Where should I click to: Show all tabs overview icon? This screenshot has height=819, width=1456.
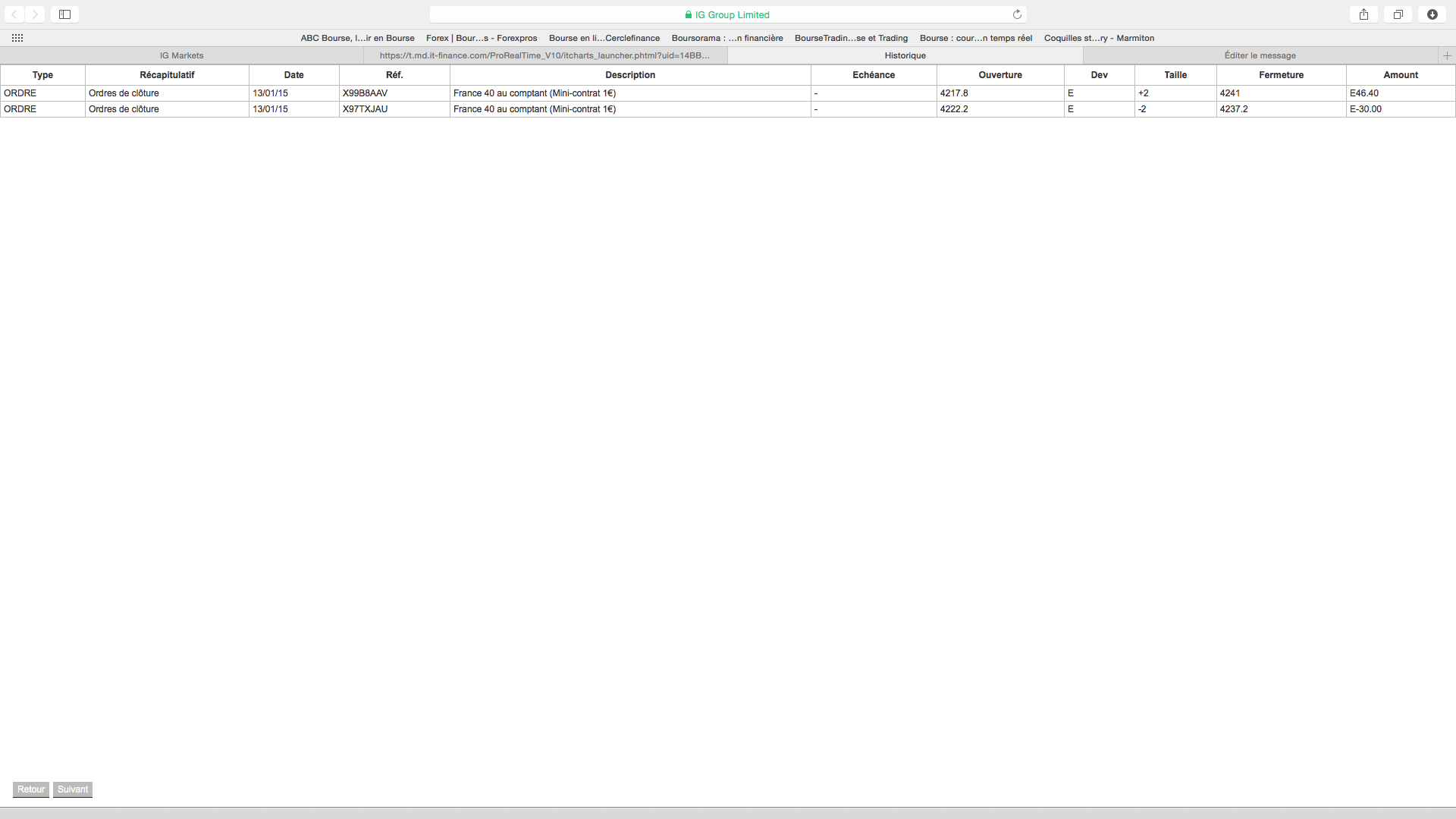pyautogui.click(x=1398, y=14)
